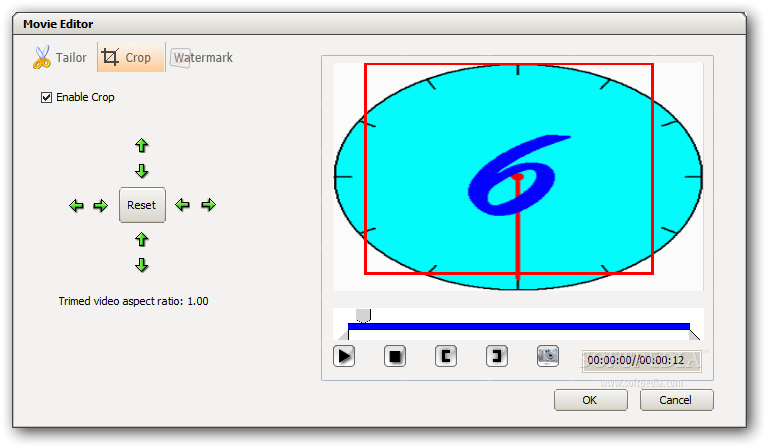Set the end mark with right bracket button
This screenshot has height=448, width=767.
(496, 356)
